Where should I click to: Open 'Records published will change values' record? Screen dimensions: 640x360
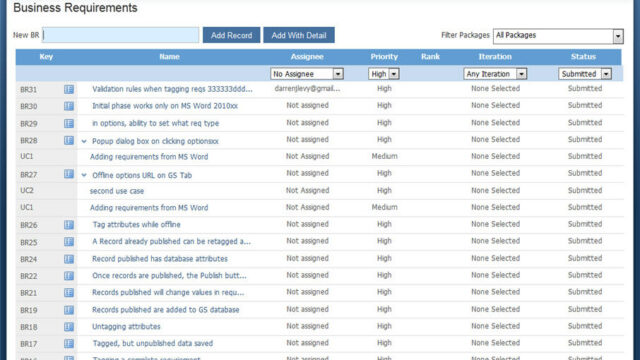click(x=168, y=293)
